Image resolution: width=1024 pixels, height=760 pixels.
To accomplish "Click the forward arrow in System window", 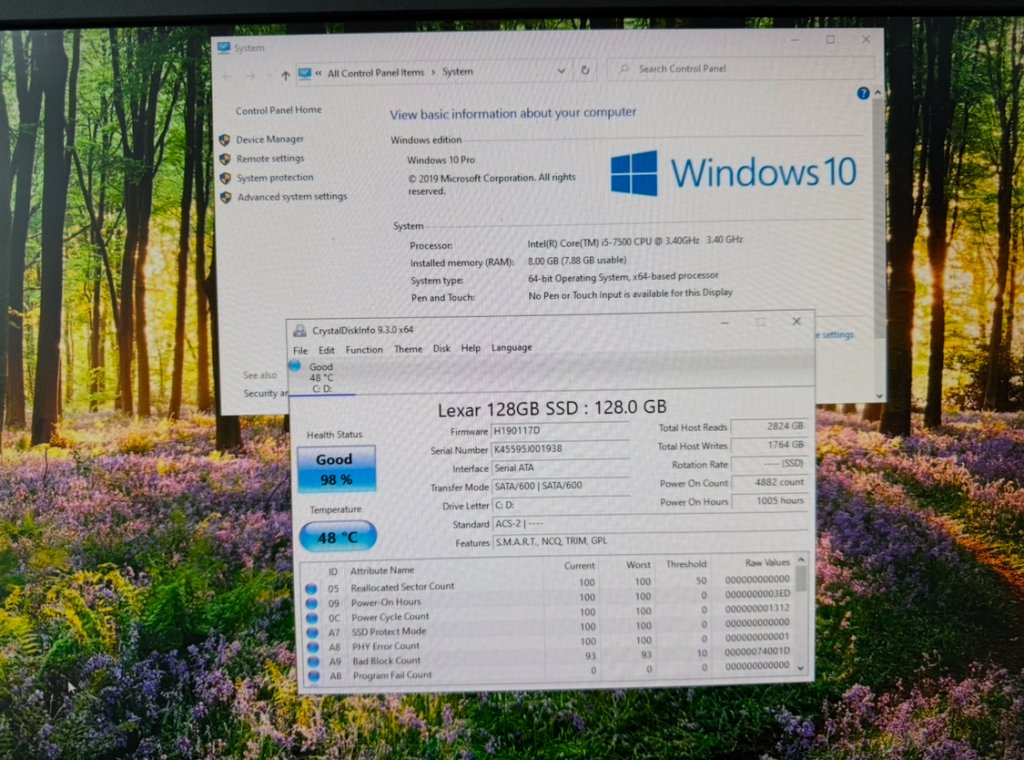I will pyautogui.click(x=251, y=76).
